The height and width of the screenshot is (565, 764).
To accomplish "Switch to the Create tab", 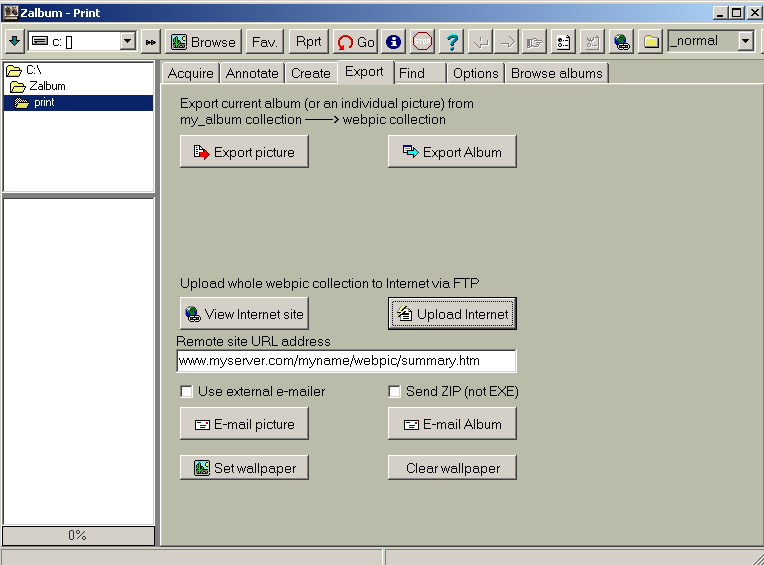I will (310, 73).
